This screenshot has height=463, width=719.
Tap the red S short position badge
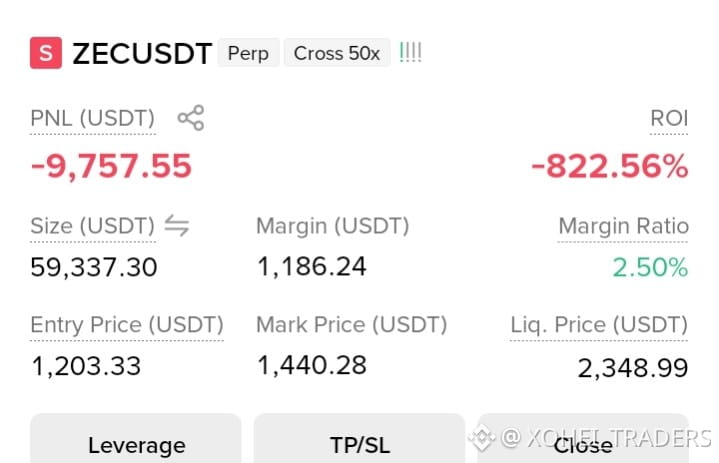click(x=46, y=53)
